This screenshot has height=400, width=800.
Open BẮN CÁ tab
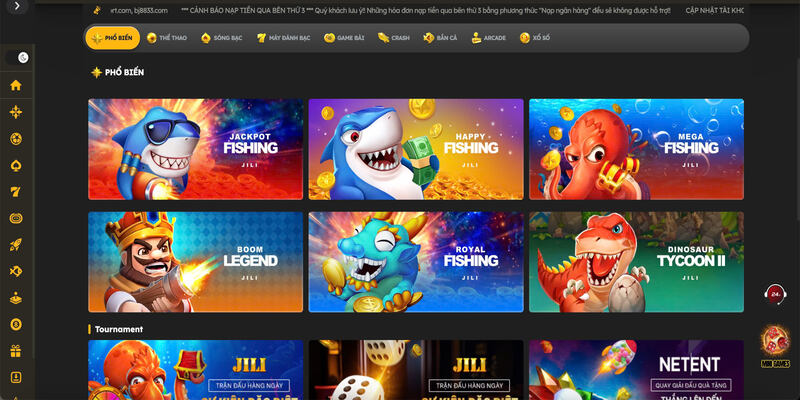pyautogui.click(x=440, y=38)
